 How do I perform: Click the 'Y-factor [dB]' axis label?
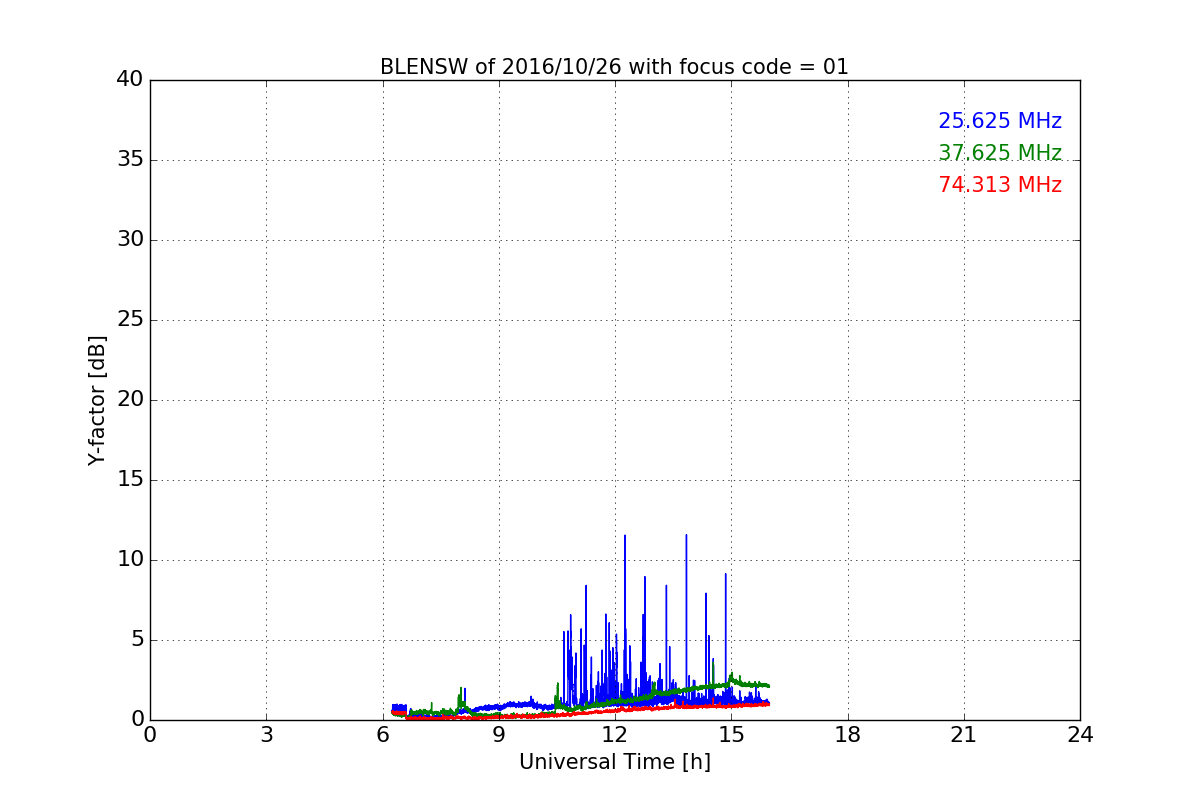(x=97, y=400)
